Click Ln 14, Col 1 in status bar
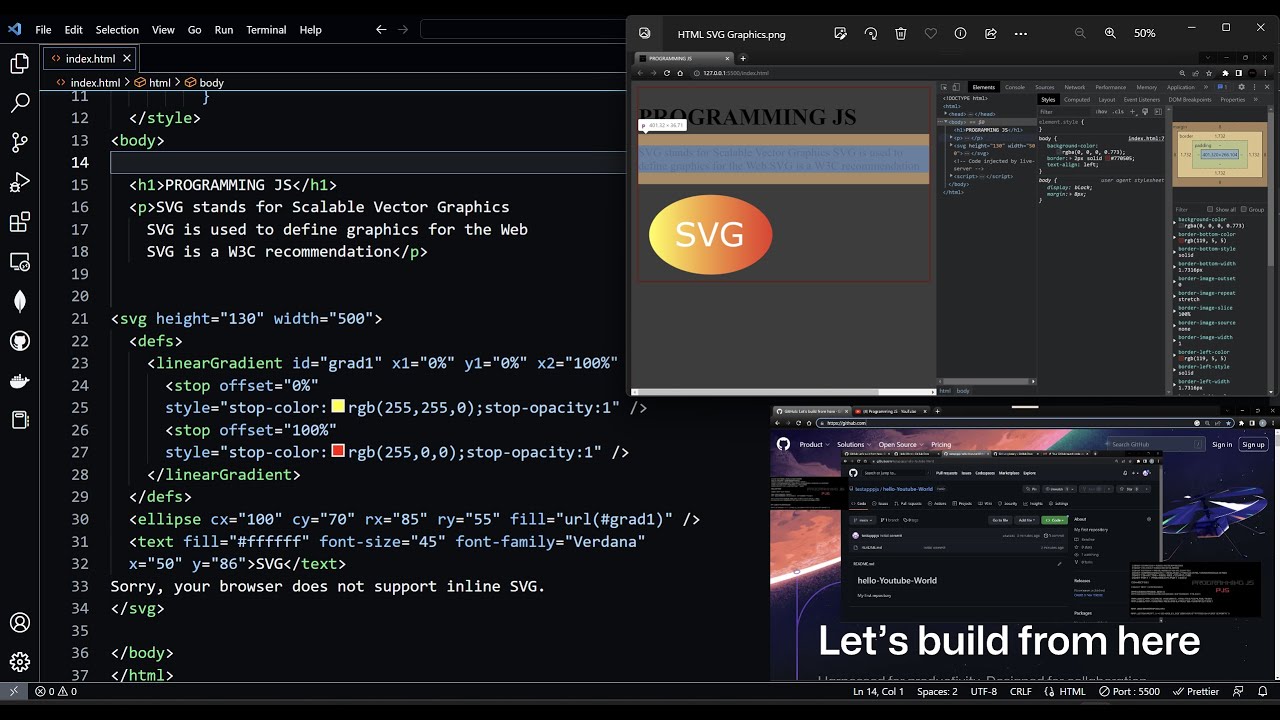This screenshot has height=720, width=1280. pos(878,691)
